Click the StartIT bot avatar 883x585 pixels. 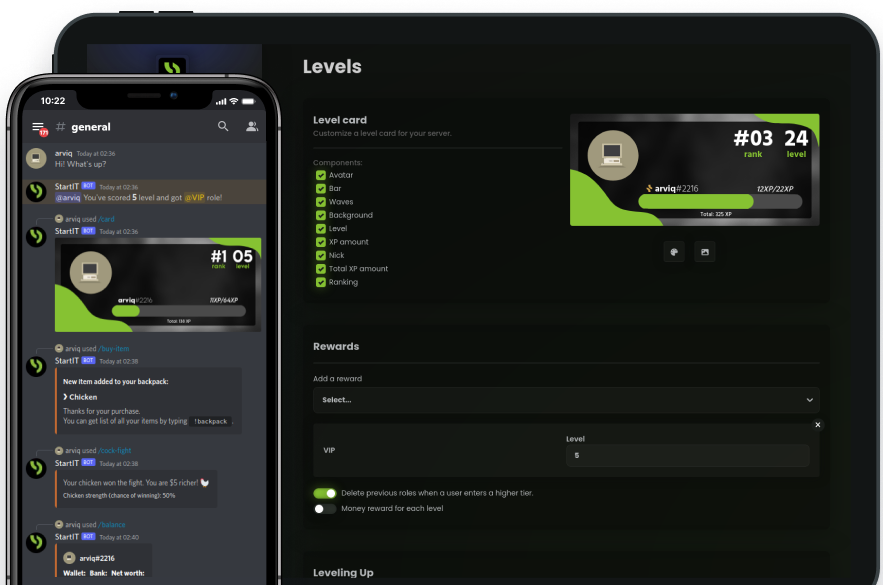(37, 191)
